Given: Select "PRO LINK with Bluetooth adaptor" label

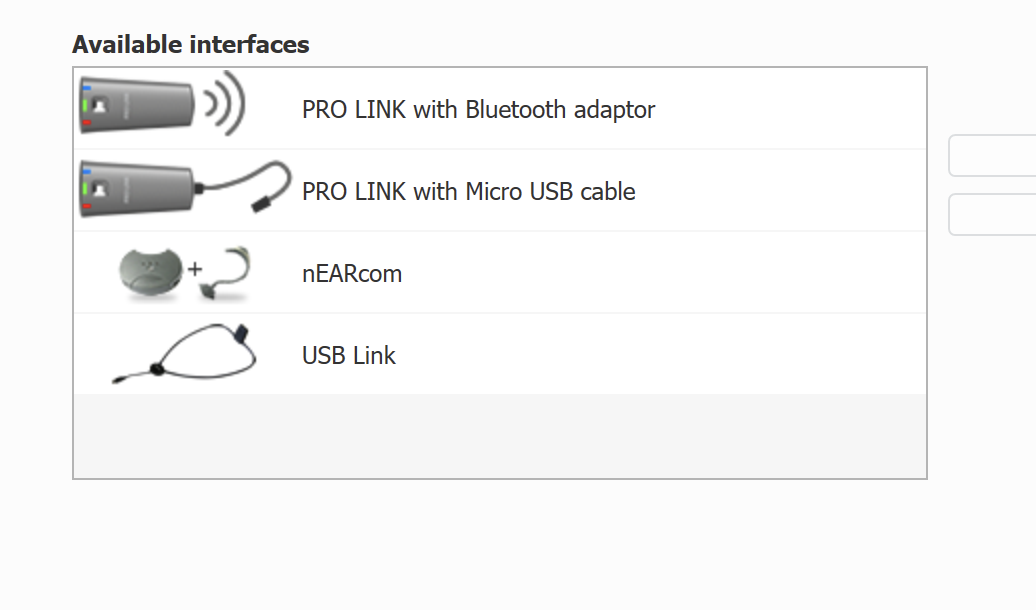Looking at the screenshot, I should point(478,109).
